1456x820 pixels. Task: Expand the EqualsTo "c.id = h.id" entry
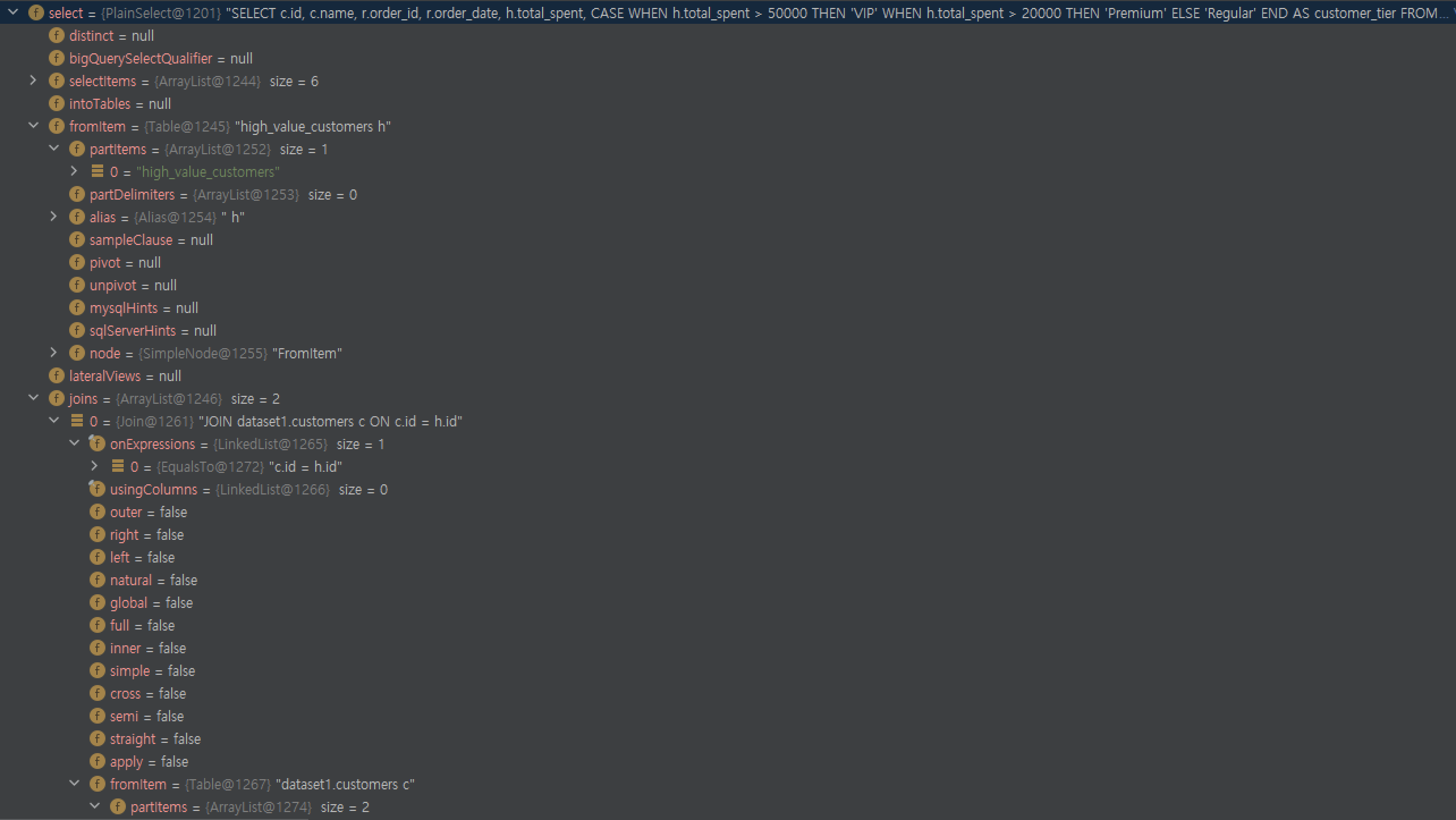pyautogui.click(x=95, y=466)
